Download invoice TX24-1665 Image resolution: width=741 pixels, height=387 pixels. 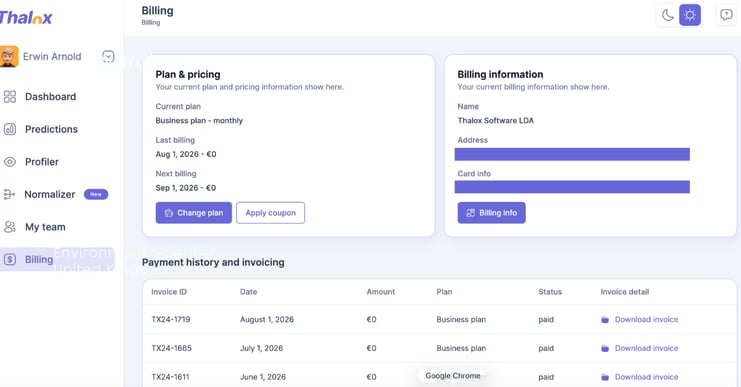tap(646, 348)
